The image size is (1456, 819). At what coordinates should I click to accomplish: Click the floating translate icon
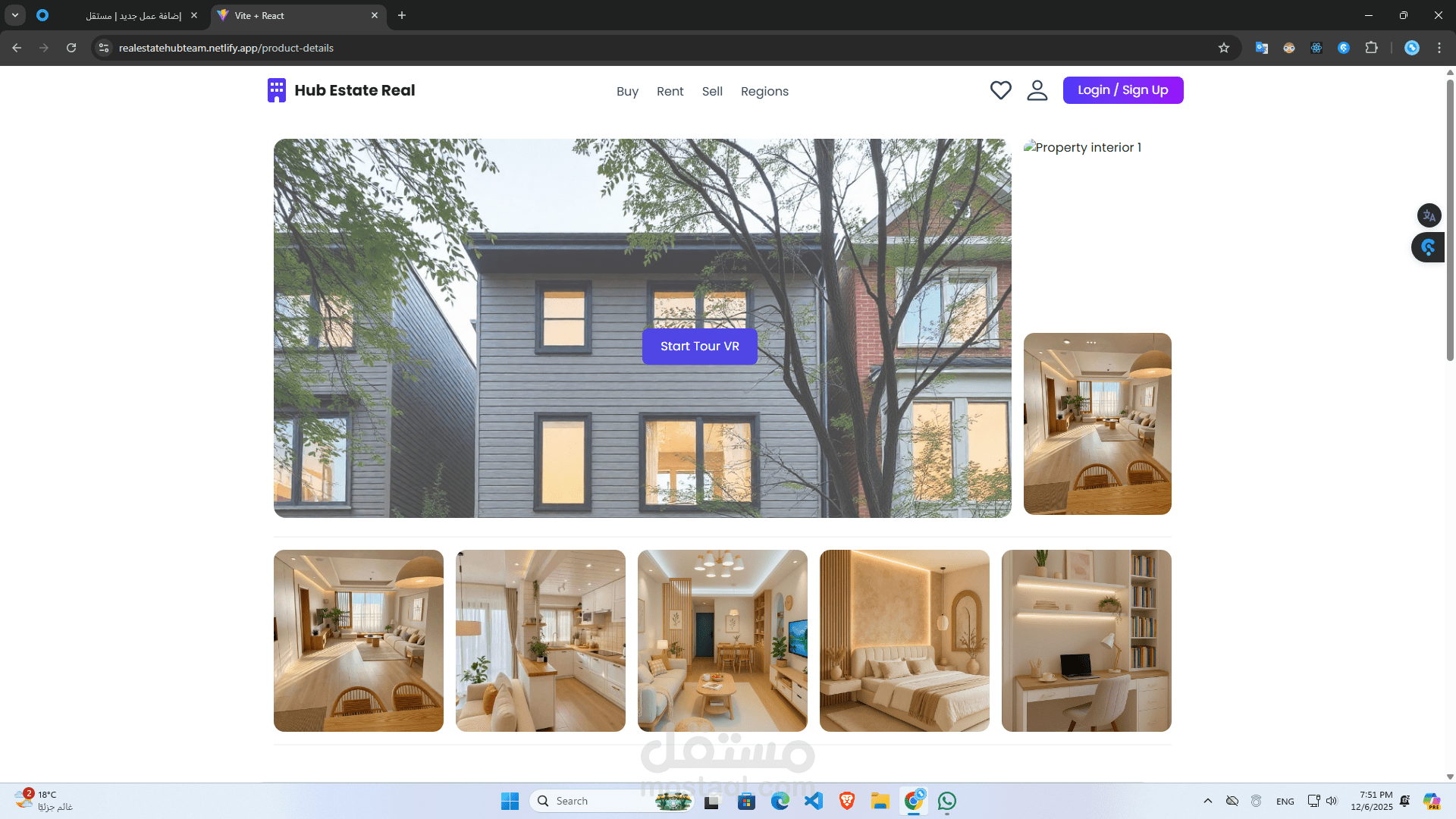point(1429,215)
